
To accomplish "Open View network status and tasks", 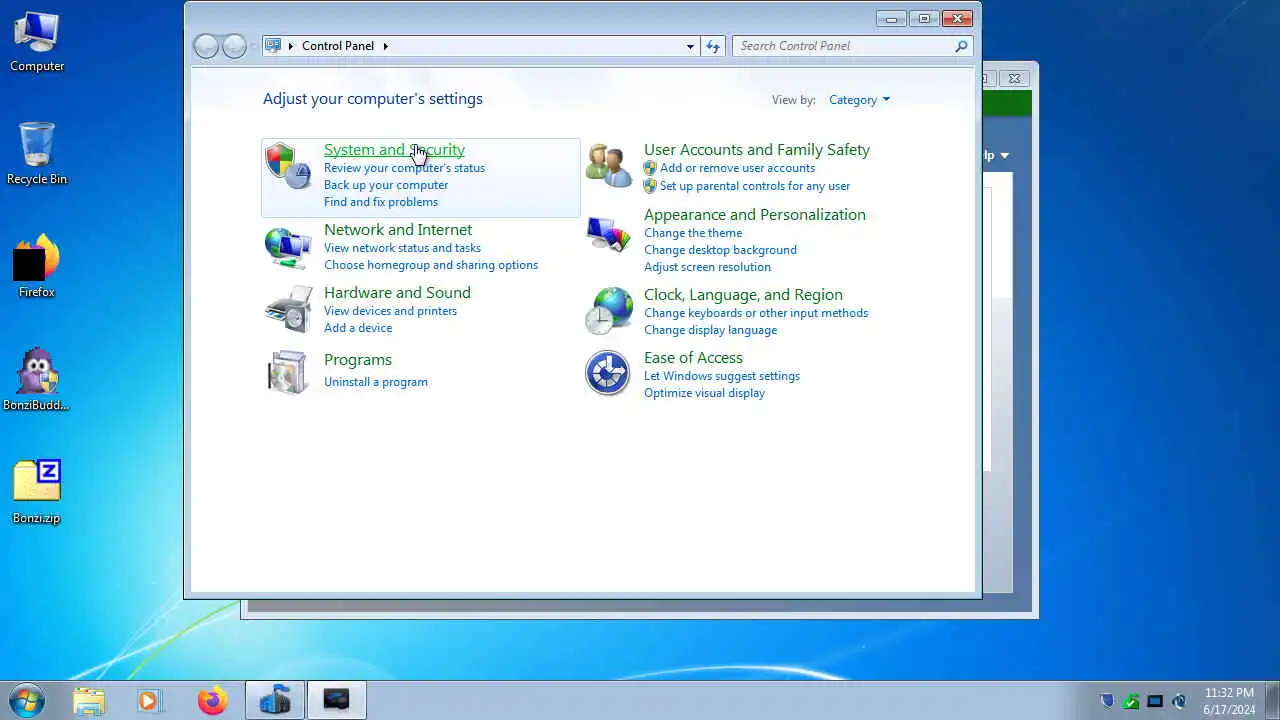I will tap(402, 248).
